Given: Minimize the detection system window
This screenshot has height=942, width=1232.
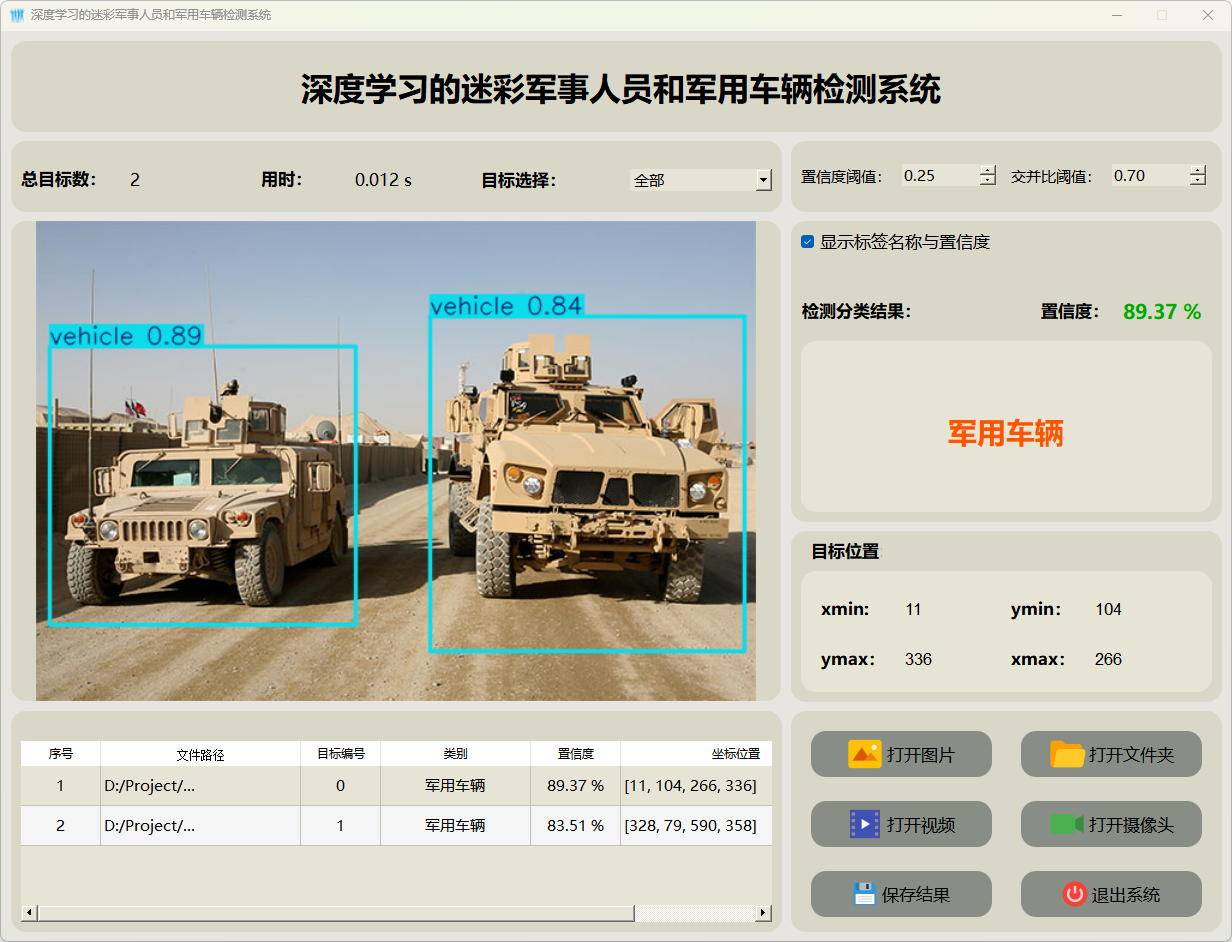Looking at the screenshot, I should coord(1116,15).
